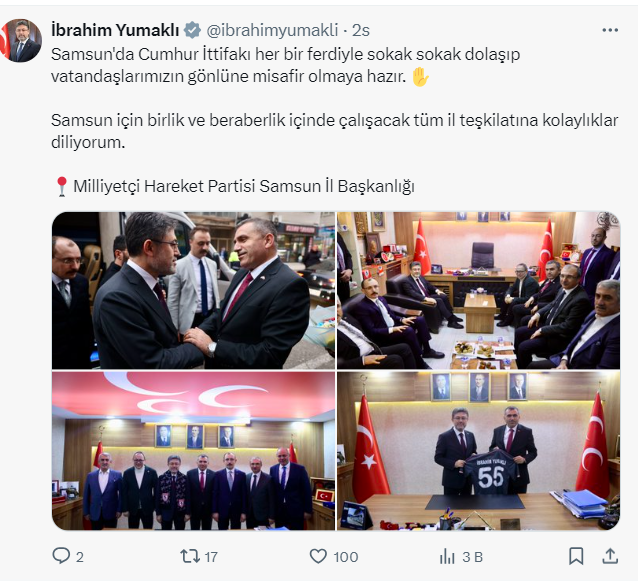Open the office meeting photo with flags
Image resolution: width=638 pixels, height=588 pixels.
(x=478, y=290)
